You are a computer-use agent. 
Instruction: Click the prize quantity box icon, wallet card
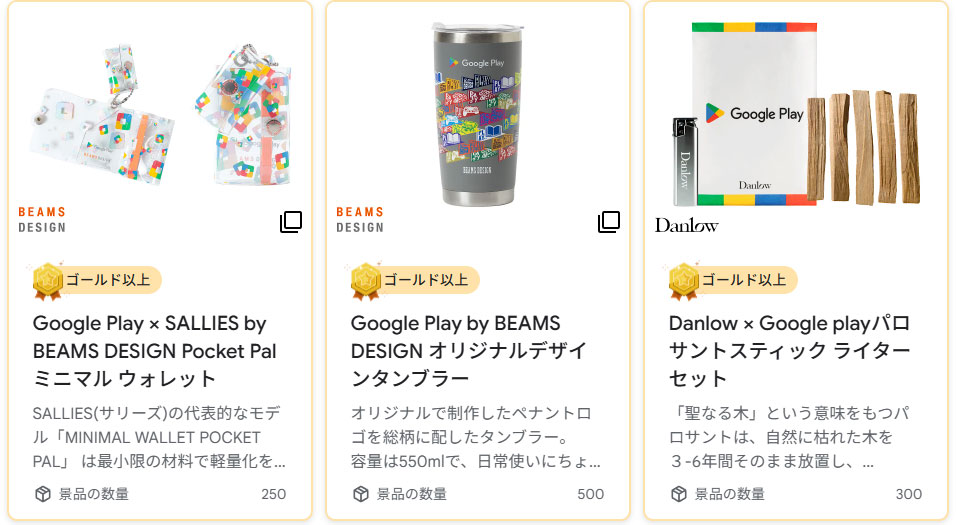tap(43, 494)
